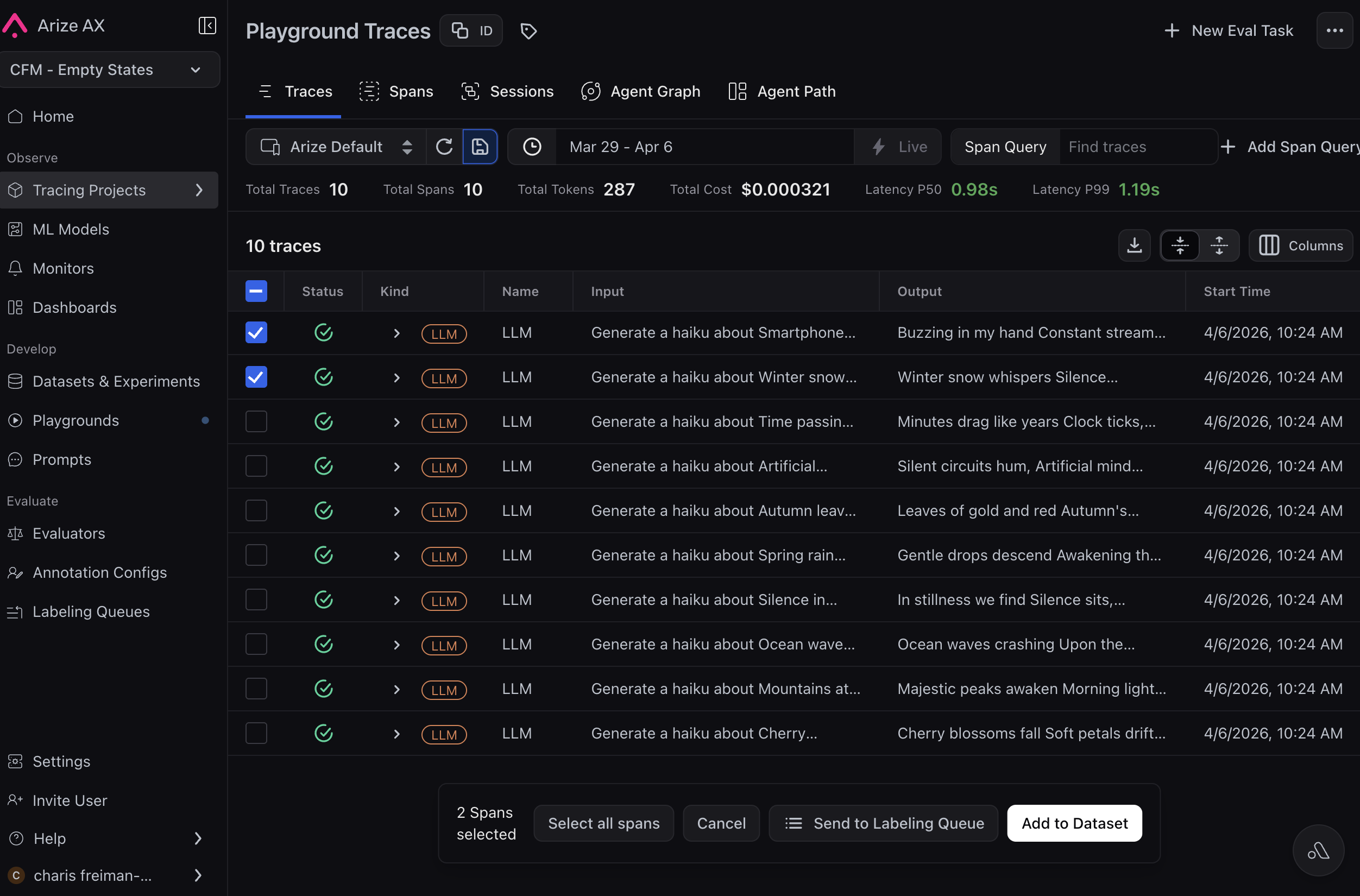This screenshot has width=1360, height=896.
Task: Open the Span Query type dropdown
Action: pos(1005,147)
